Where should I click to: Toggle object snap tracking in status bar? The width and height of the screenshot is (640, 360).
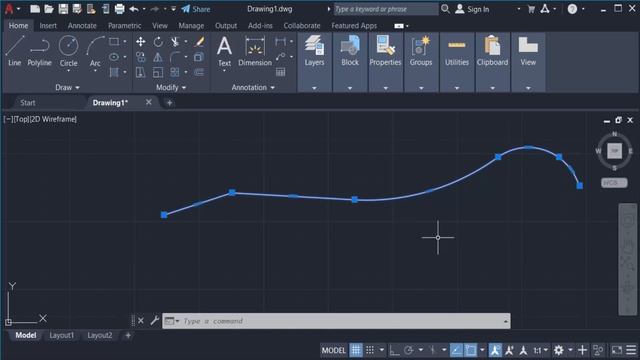(x=457, y=350)
